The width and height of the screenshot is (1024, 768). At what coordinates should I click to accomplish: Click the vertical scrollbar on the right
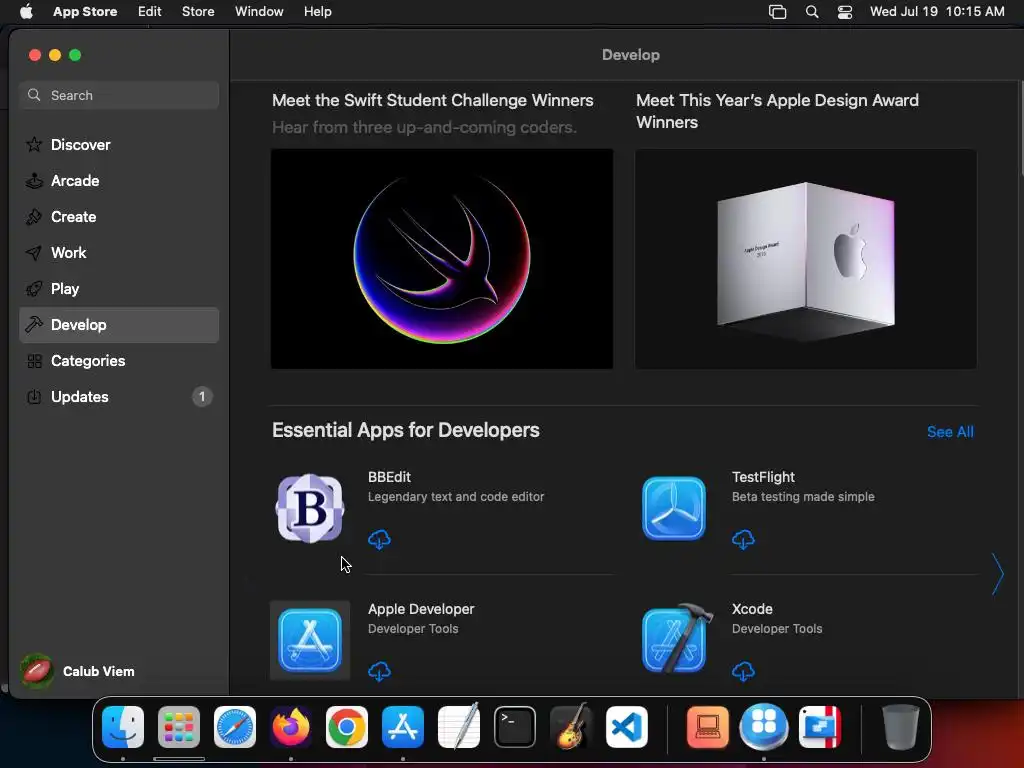(x=1021, y=128)
